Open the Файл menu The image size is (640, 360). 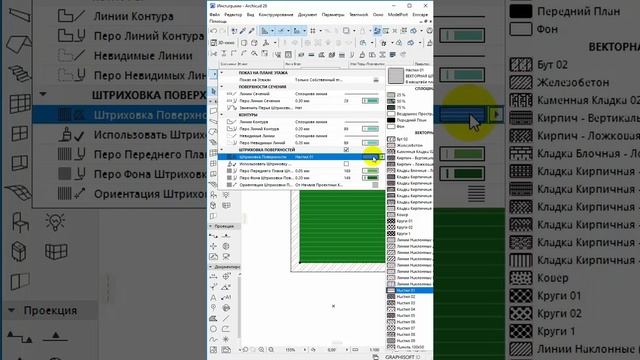pyautogui.click(x=214, y=15)
